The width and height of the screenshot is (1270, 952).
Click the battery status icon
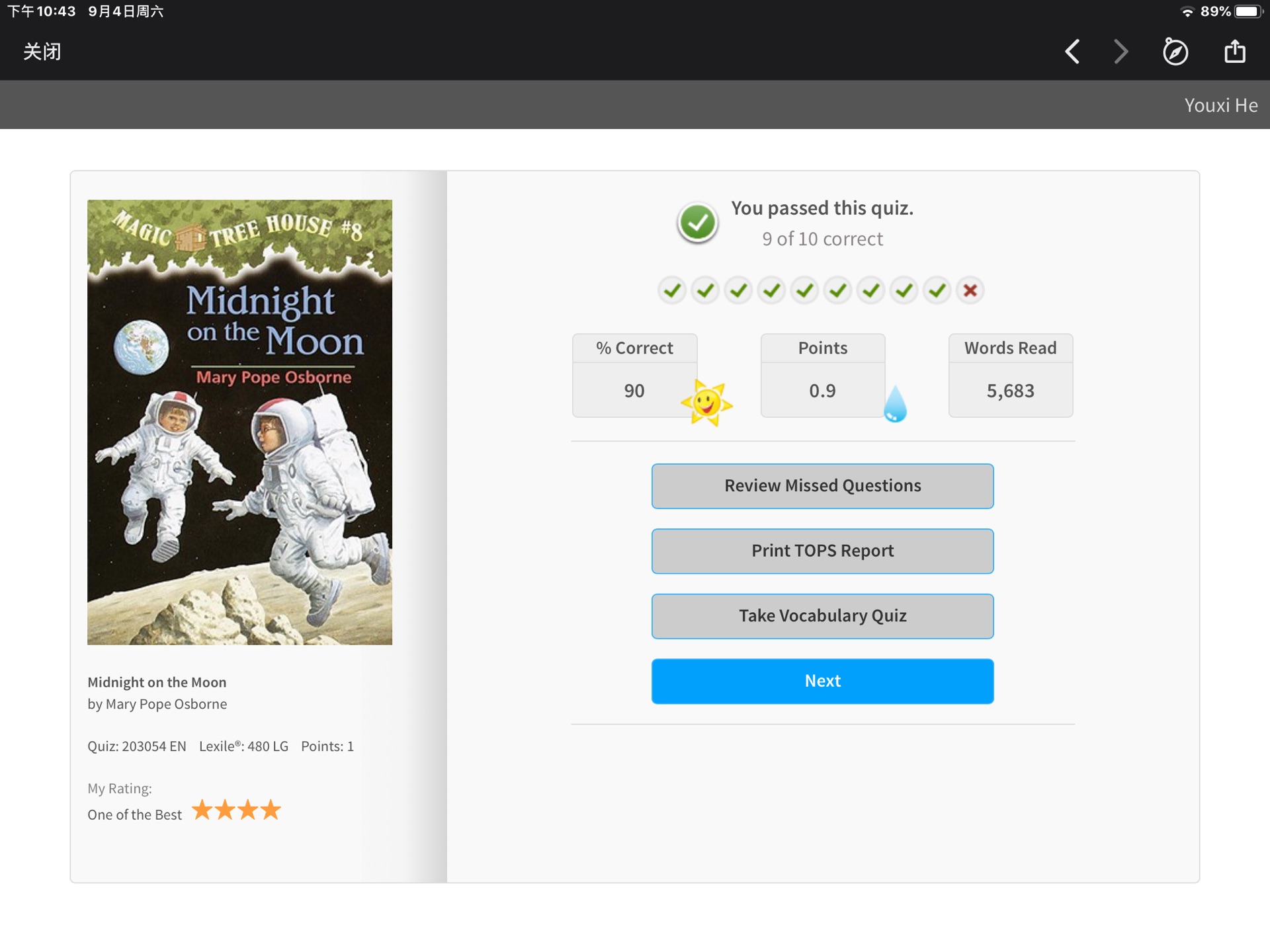(x=1249, y=11)
